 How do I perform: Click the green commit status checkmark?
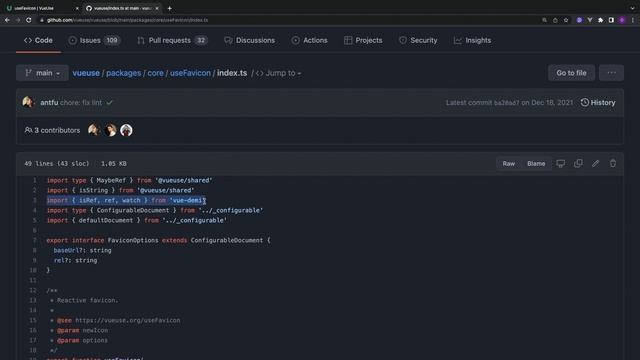click(109, 102)
